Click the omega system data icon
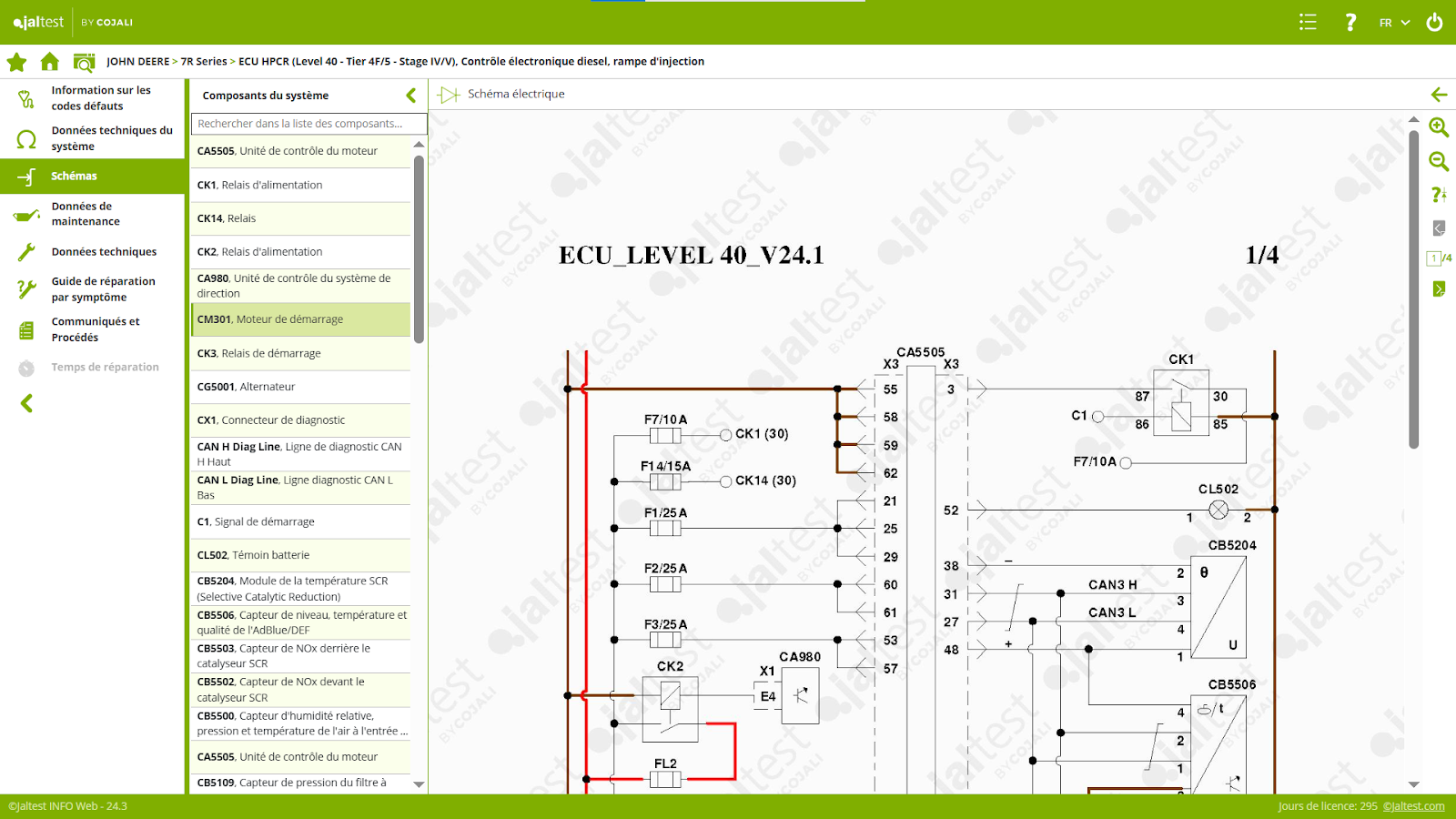Viewport: 1456px width, 819px height. (26, 139)
